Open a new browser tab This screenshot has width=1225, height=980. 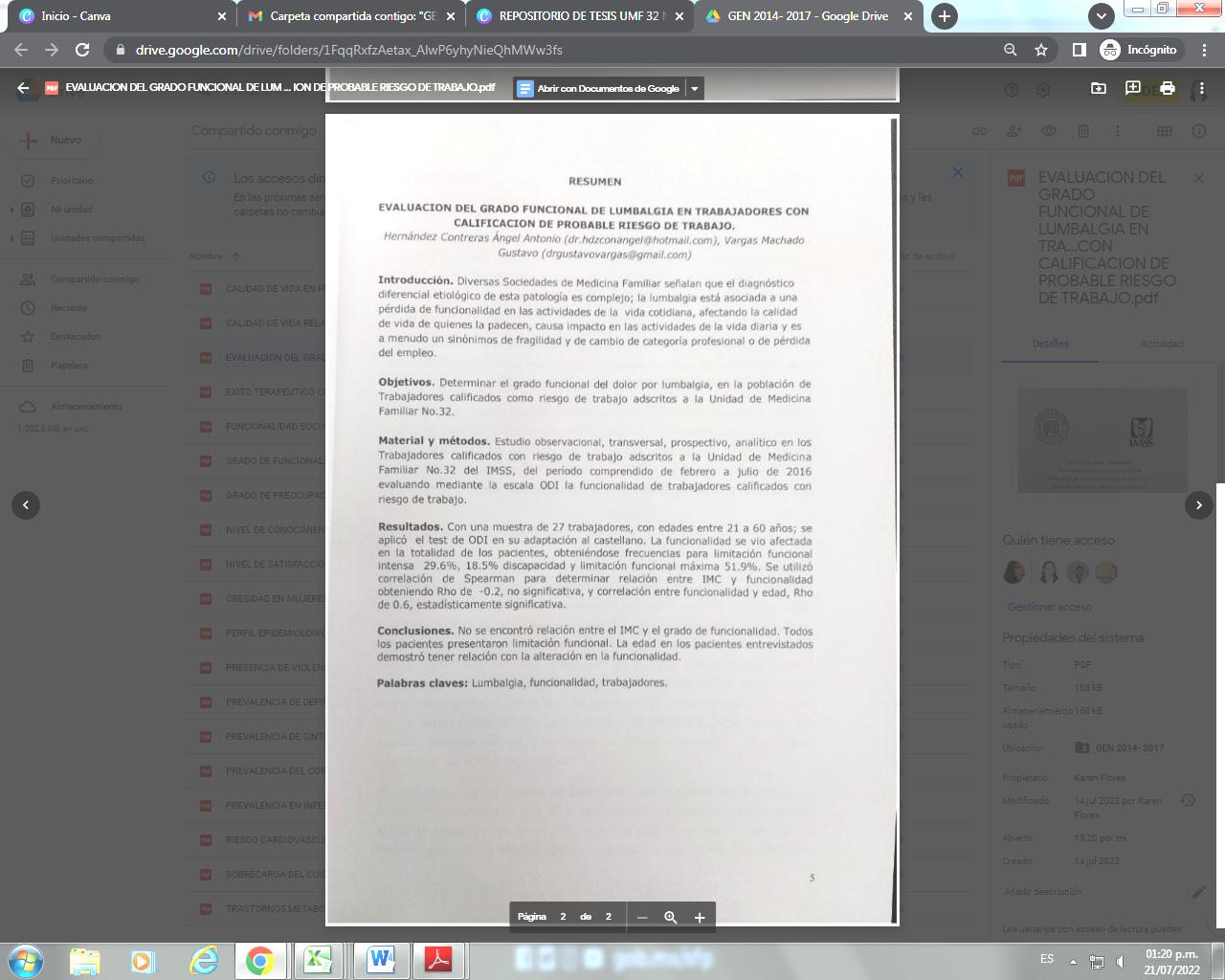tap(945, 16)
